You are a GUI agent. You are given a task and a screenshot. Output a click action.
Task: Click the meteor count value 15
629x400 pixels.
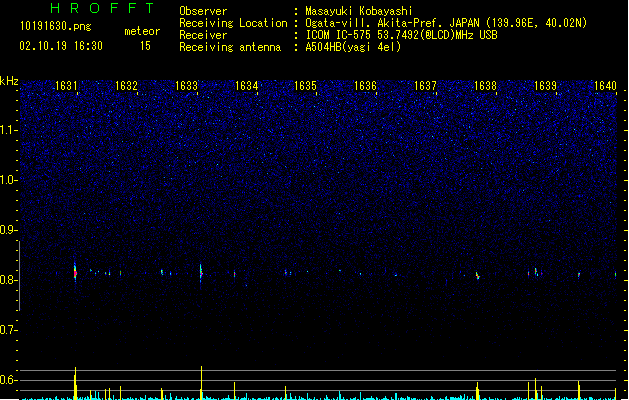[145, 46]
